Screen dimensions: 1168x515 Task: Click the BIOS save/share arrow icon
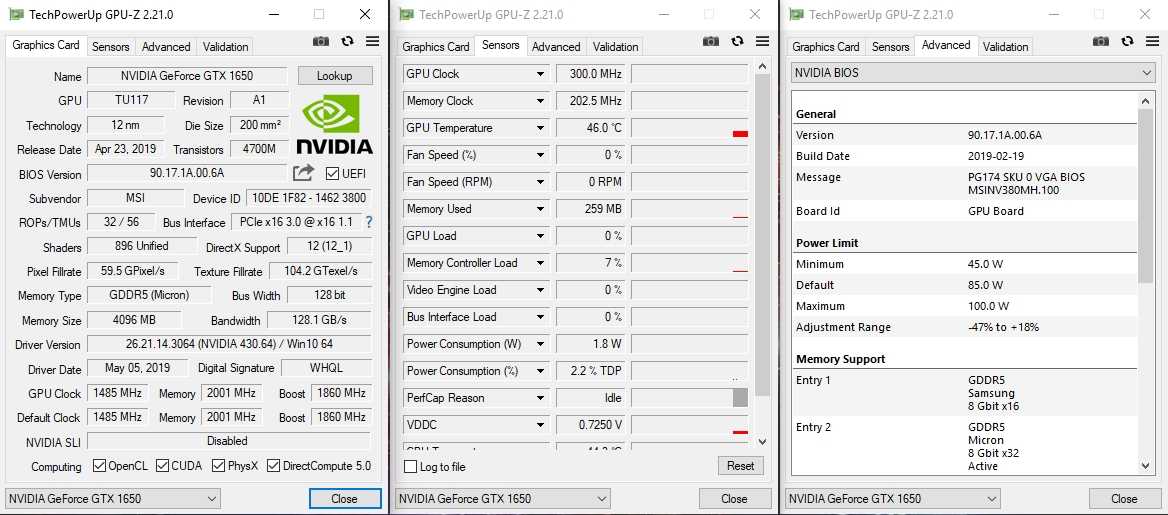303,173
